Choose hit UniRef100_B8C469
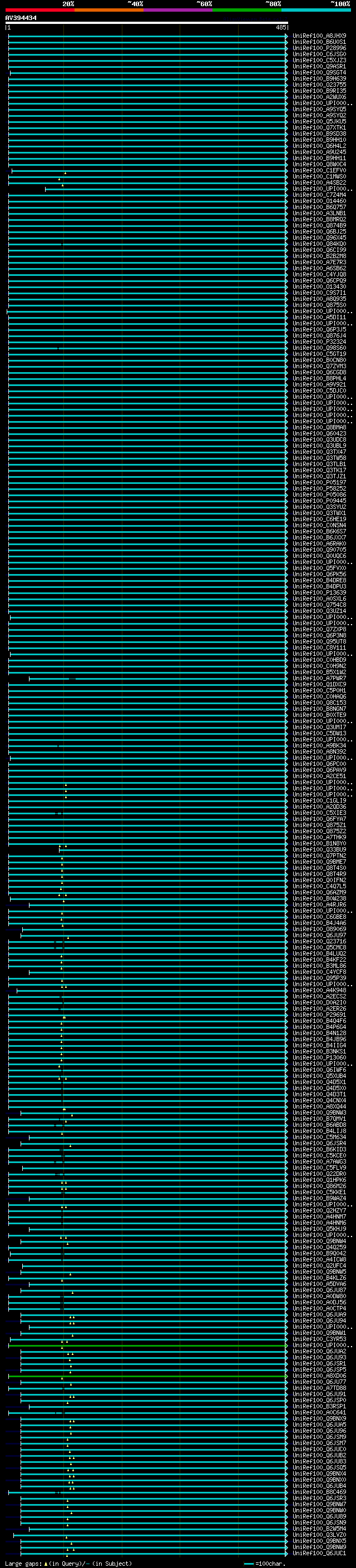This screenshot has width=356, height=1568. pyautogui.click(x=319, y=1492)
